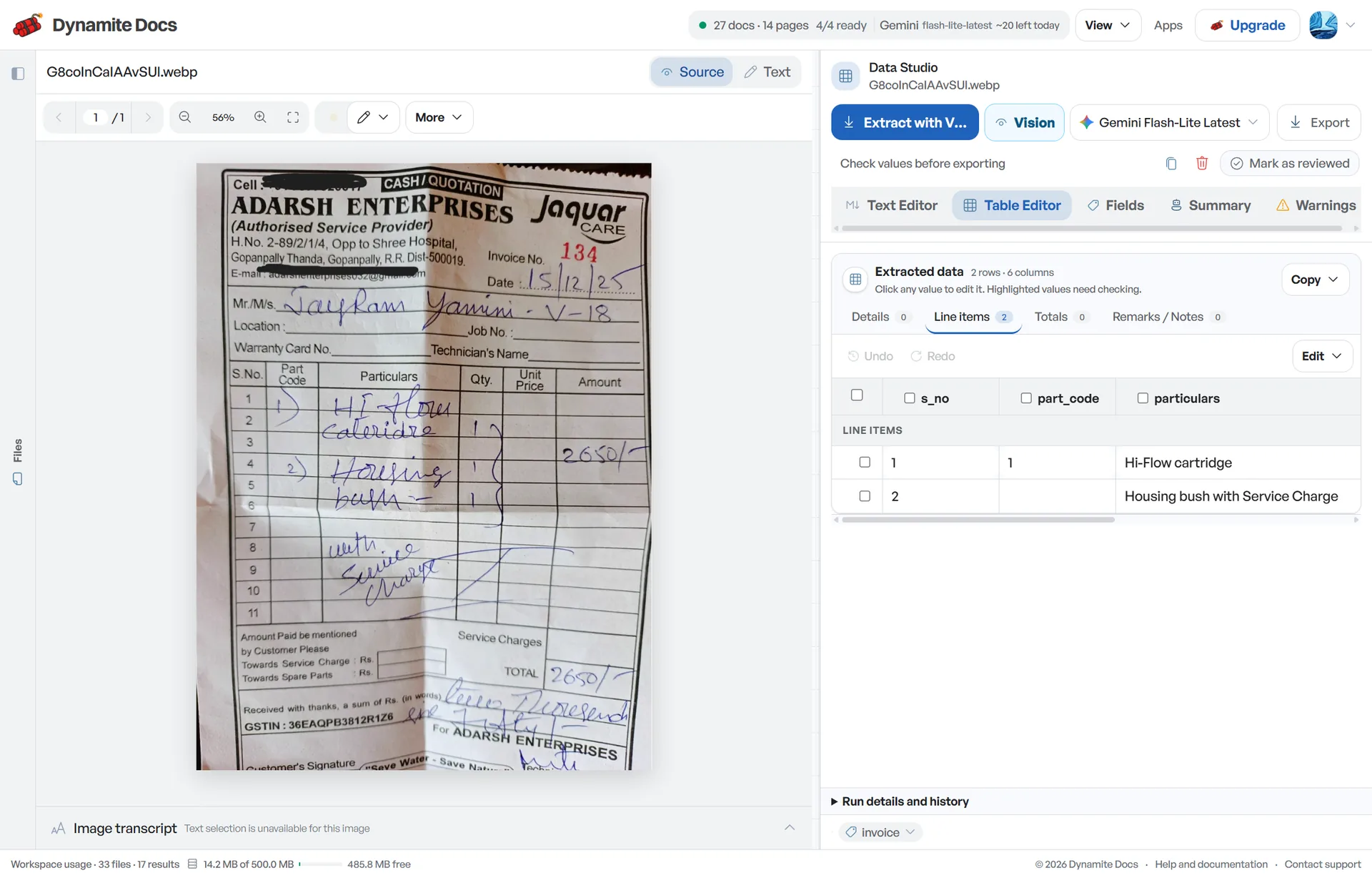Screen dimensions: 1372x878
Task: Go to next page arrow
Action: [148, 117]
